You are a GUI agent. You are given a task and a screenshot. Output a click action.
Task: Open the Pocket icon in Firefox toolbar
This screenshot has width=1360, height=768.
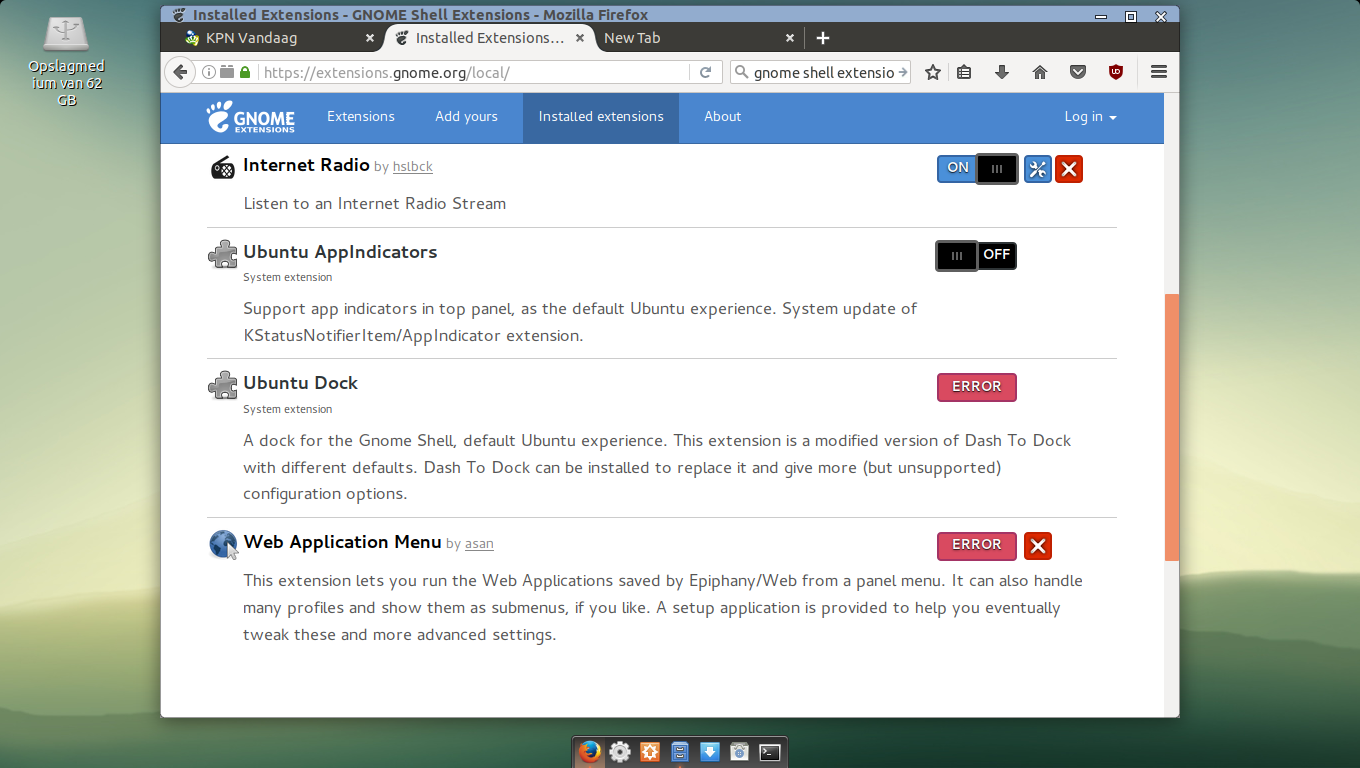pos(1078,72)
